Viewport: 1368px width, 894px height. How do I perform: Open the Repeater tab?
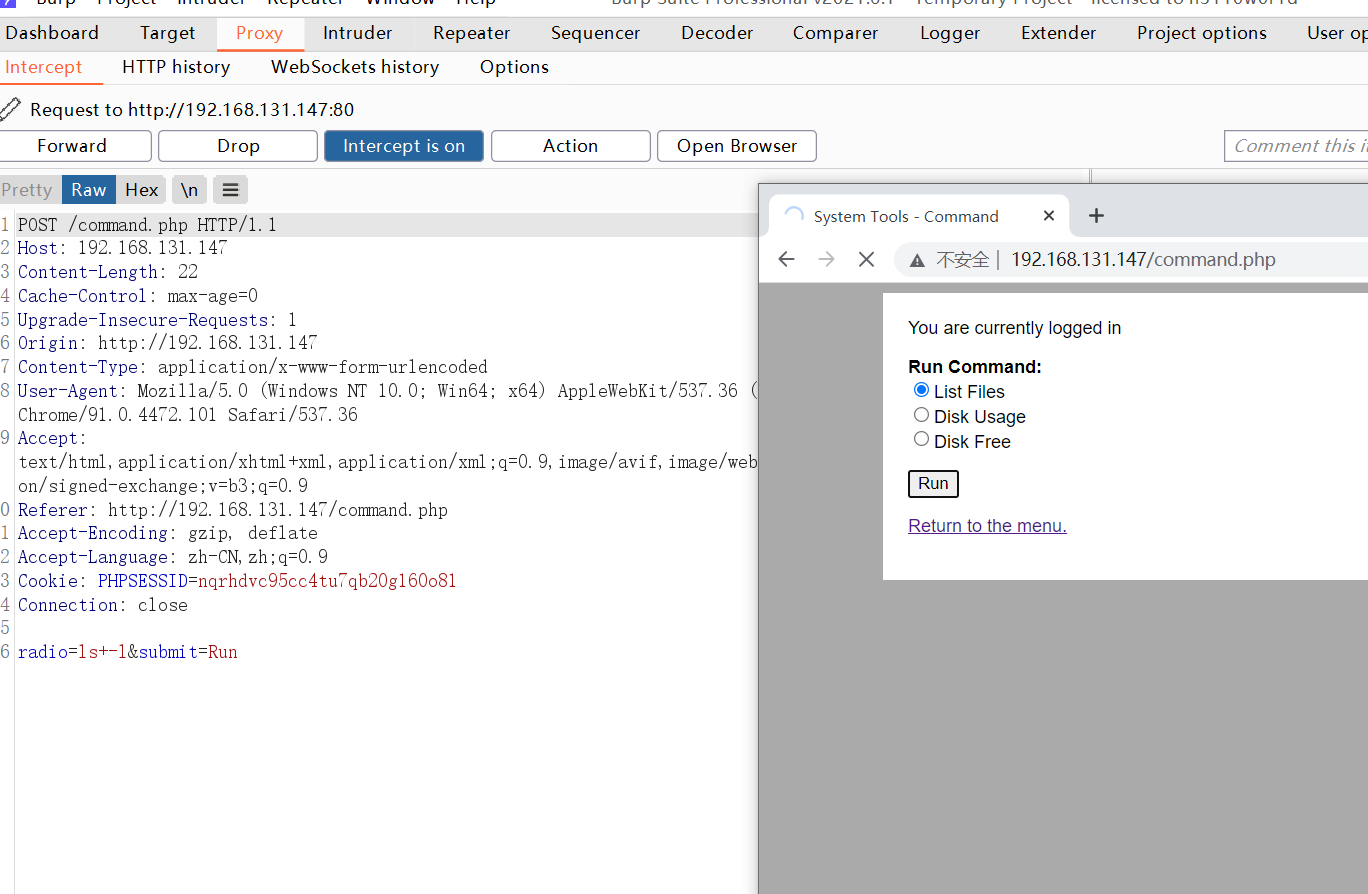(472, 33)
